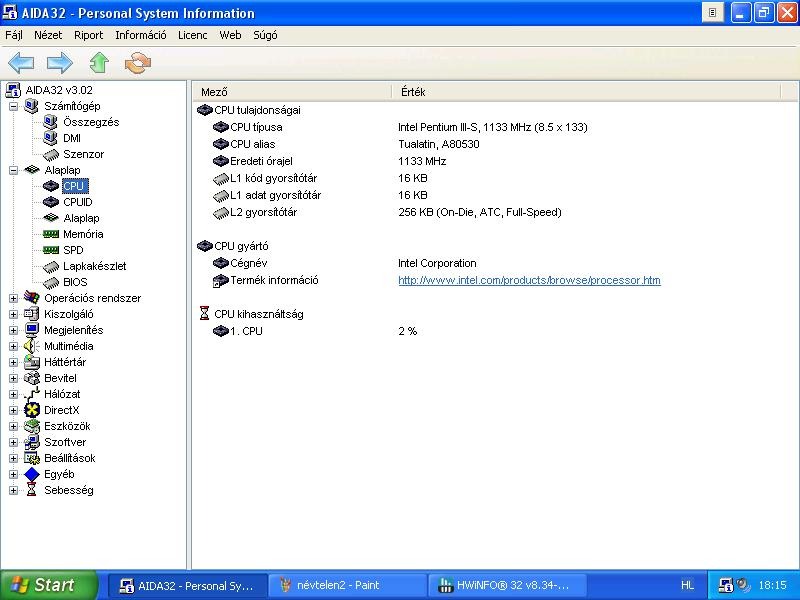Click the Egyéb blue diamond icon

coord(32,474)
